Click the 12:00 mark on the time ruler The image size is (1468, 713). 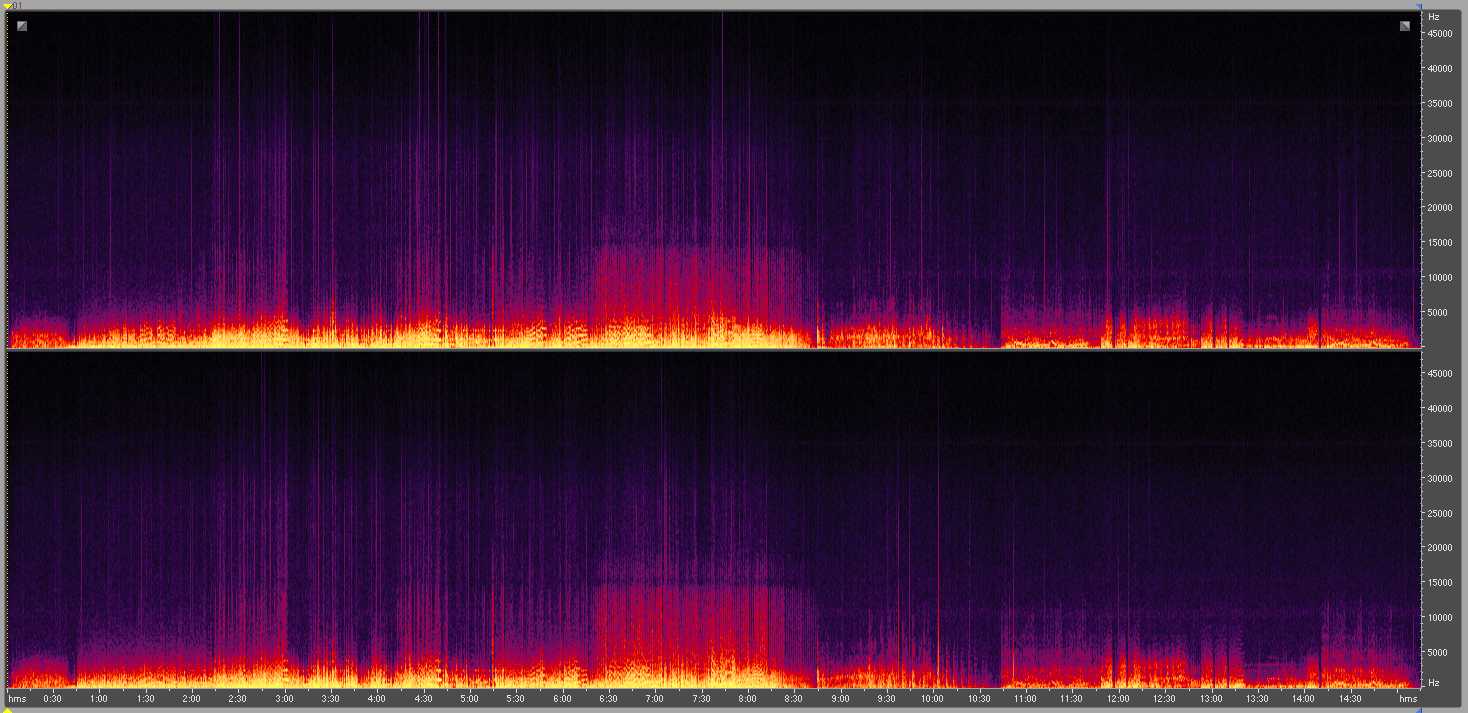point(1118,698)
